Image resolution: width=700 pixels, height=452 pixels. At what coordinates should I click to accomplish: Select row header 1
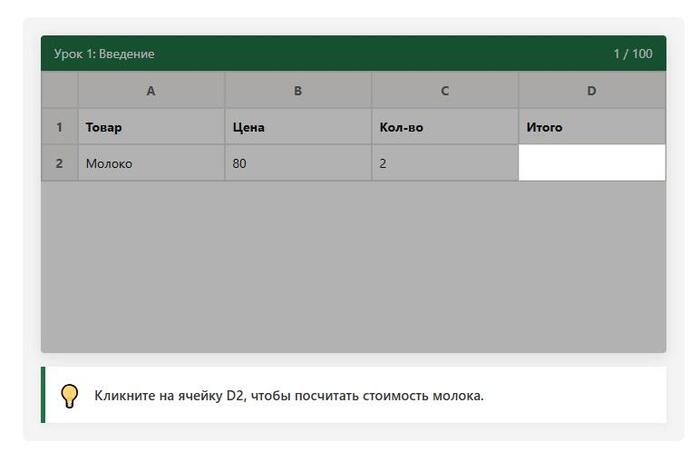(59, 127)
